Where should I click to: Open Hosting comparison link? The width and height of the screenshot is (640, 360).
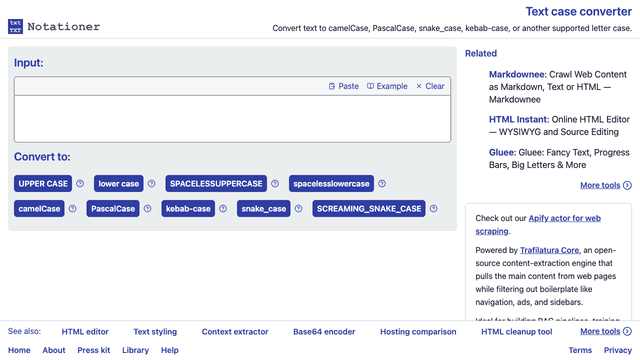tap(418, 332)
